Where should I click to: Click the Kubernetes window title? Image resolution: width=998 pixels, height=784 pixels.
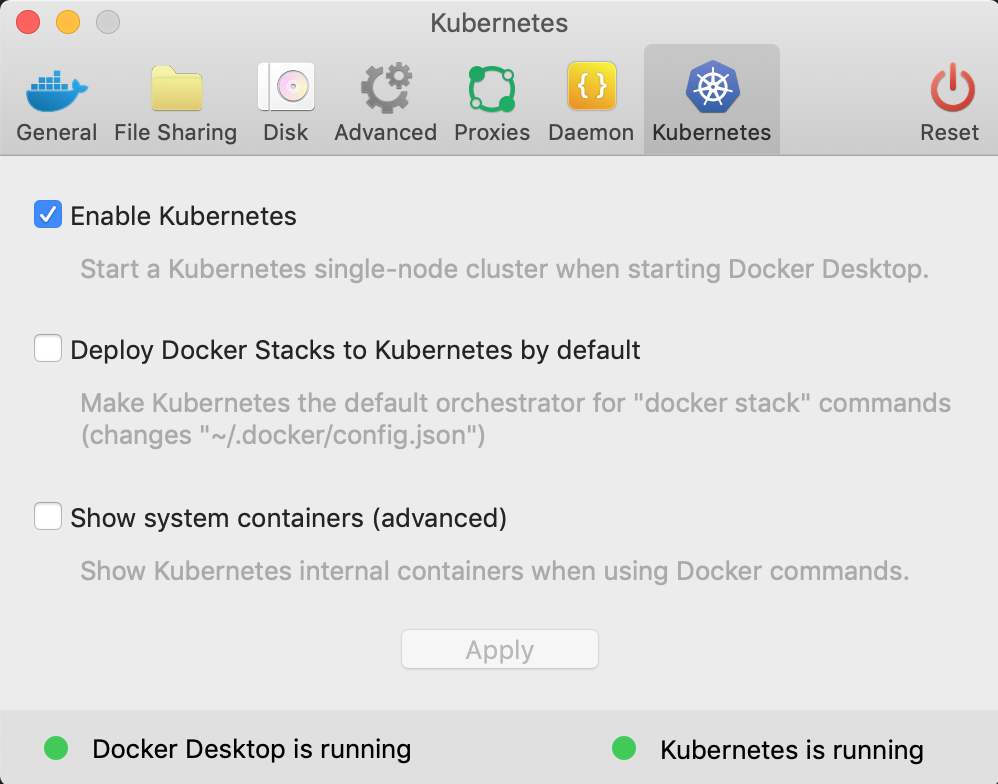(499, 23)
